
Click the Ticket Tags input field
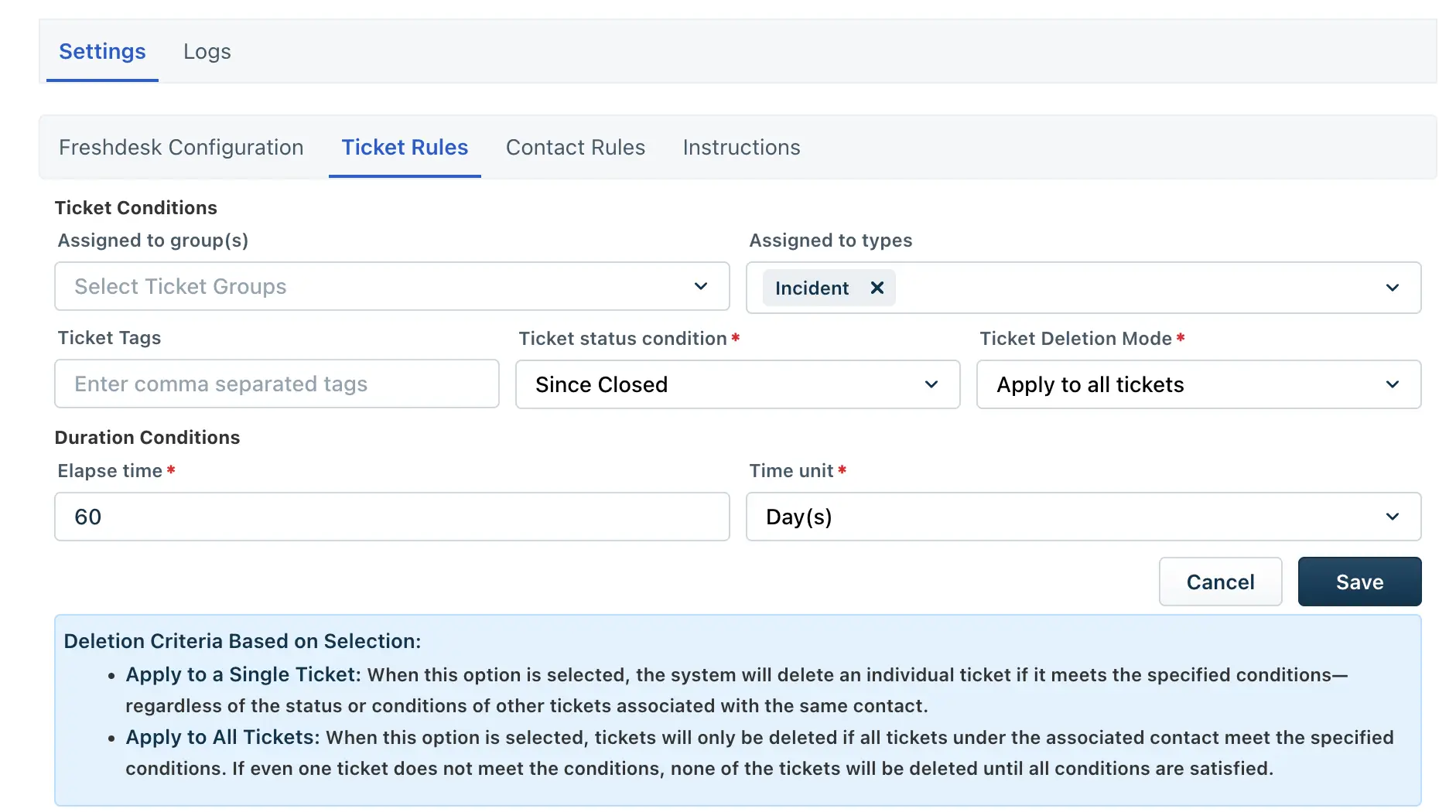point(277,384)
